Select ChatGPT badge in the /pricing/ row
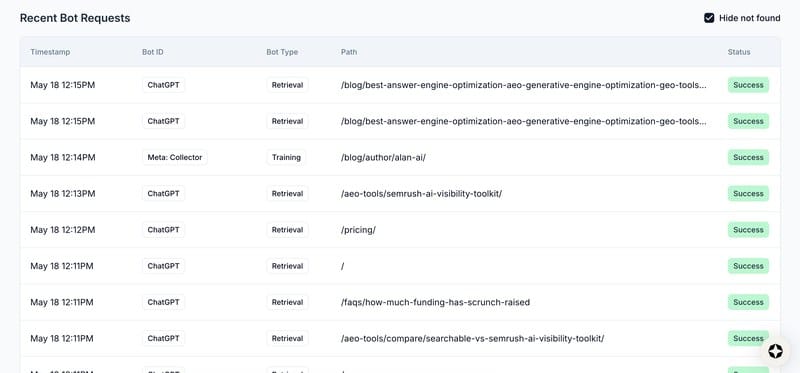This screenshot has height=373, width=800. point(163,230)
